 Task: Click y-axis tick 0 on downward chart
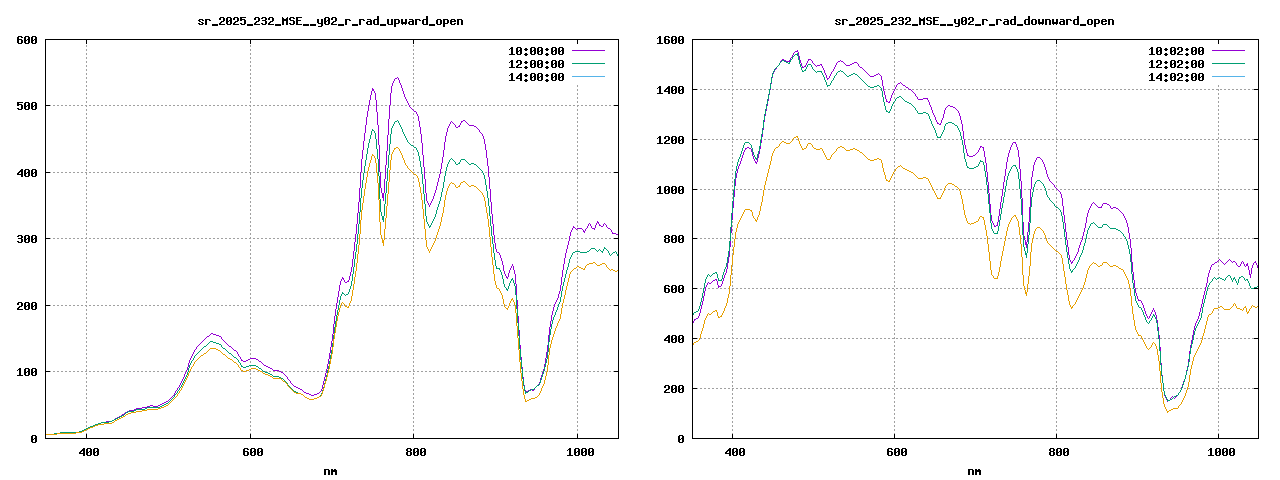[x=681, y=438]
